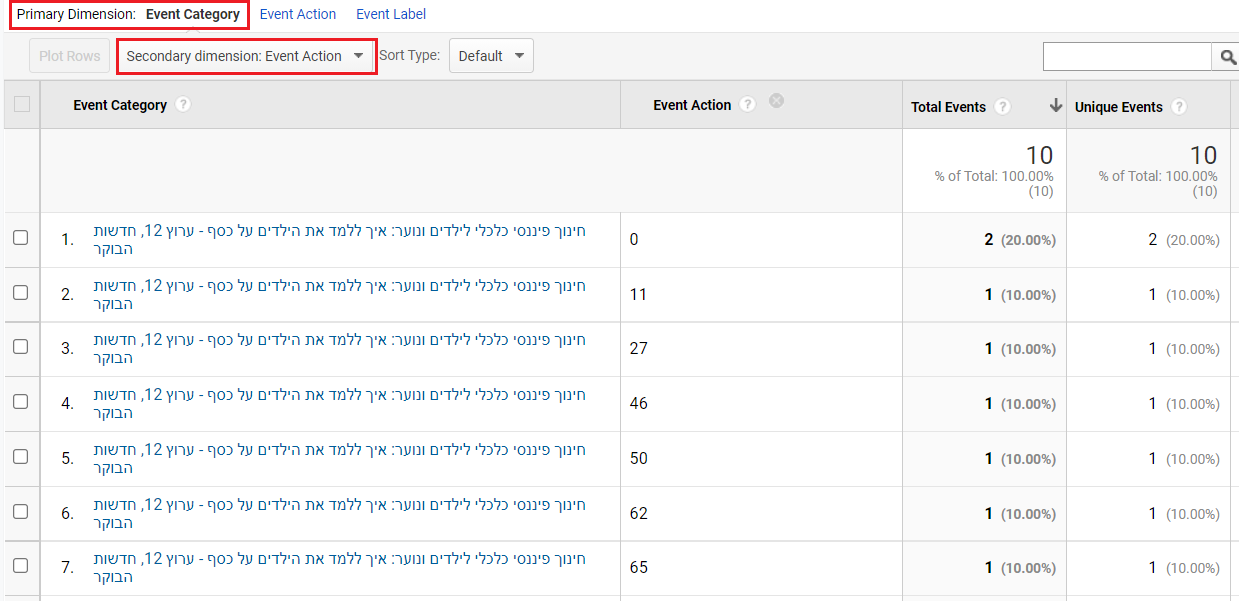Click the Total Events value 2 (20.00%)
The height and width of the screenshot is (601, 1239).
[x=1020, y=240]
